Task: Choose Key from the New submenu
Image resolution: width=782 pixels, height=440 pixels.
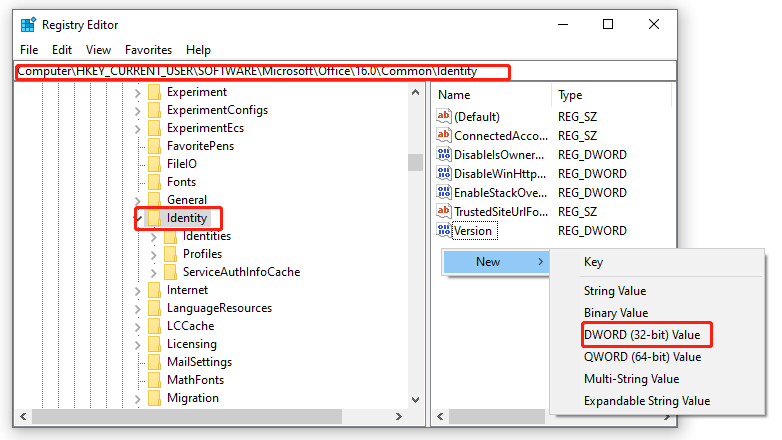Action: (593, 262)
